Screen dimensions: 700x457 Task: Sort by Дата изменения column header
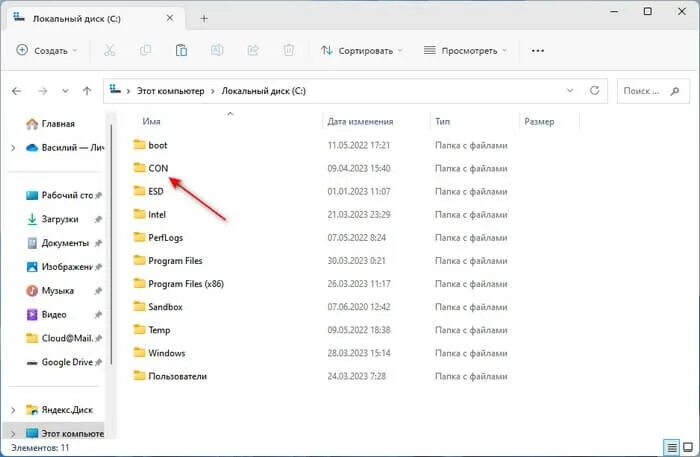360,121
